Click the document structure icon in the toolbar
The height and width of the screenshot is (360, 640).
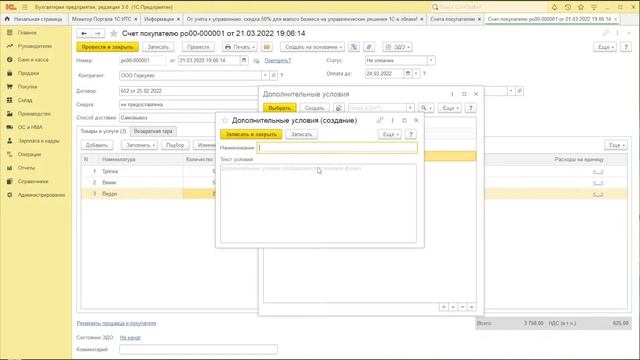coord(354,47)
